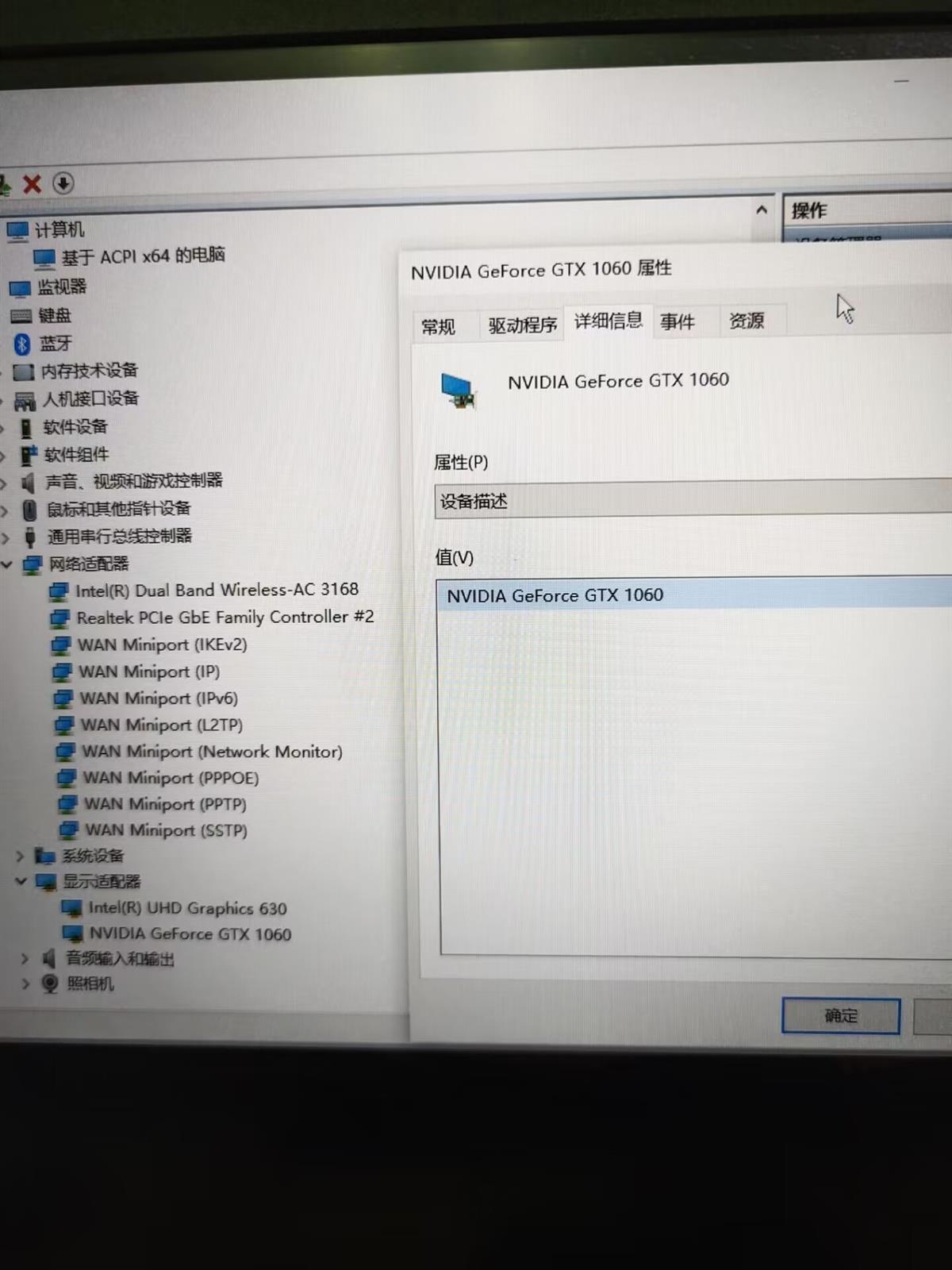Viewport: 952px width, 1270px height.
Task: Collapse the network adapters tree node
Action: coord(7,564)
